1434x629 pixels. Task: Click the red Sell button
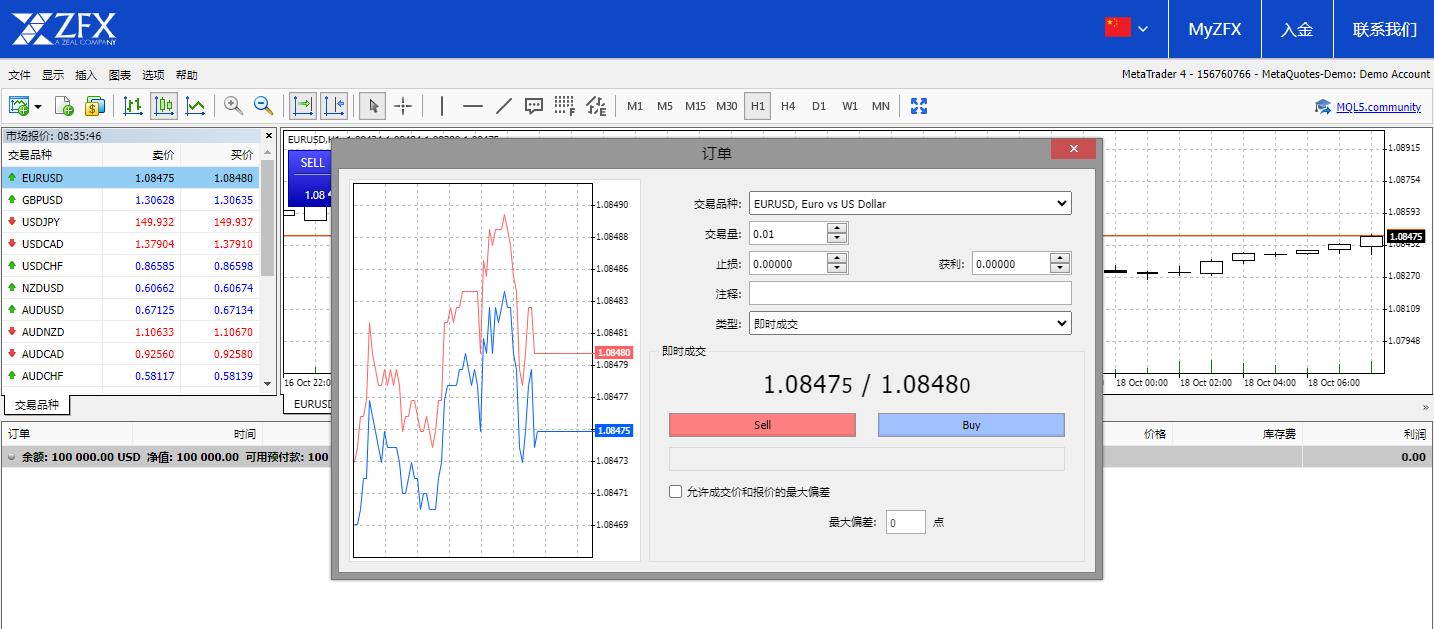click(x=762, y=425)
